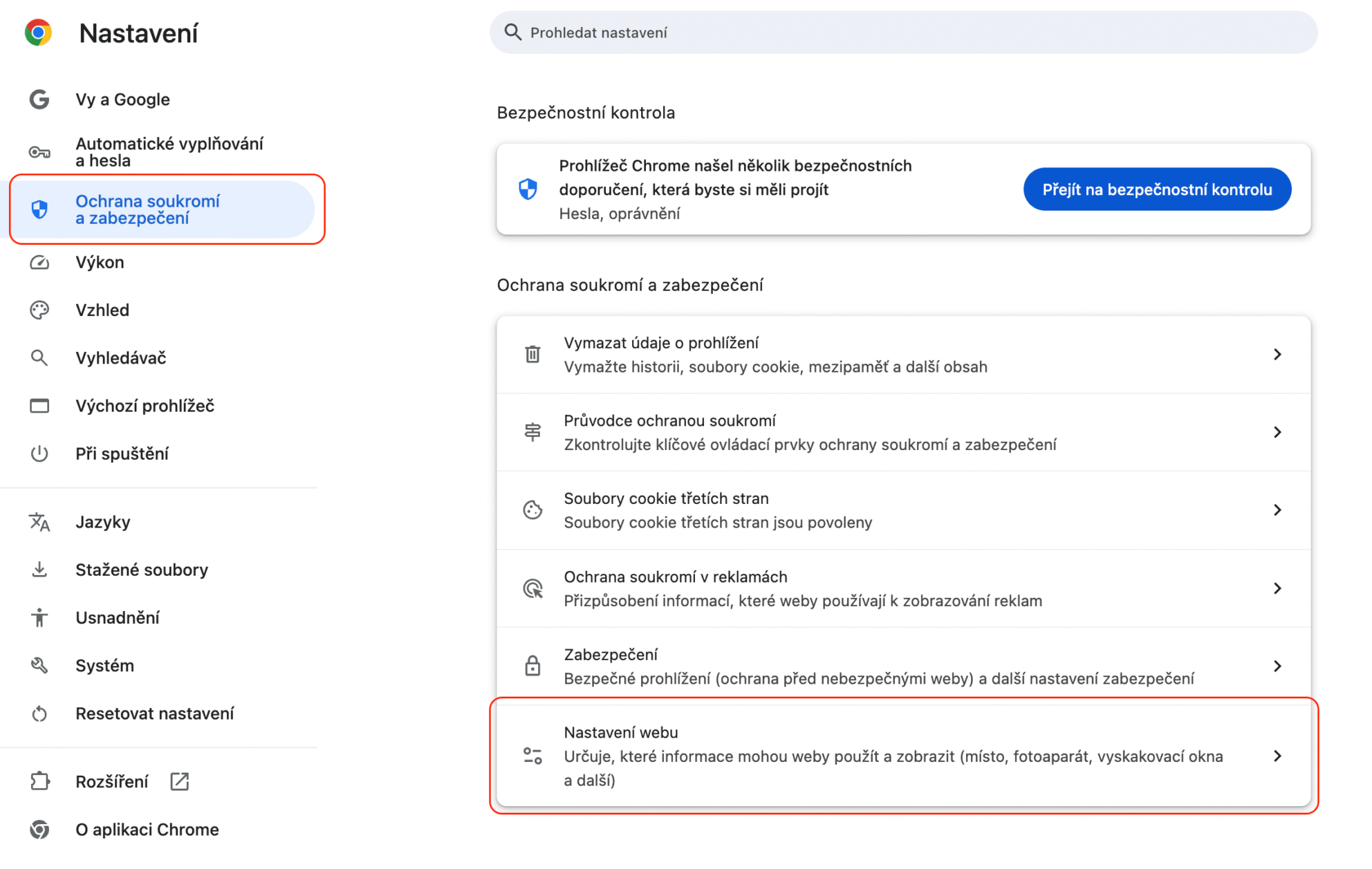Screen dimensions: 1372x869
Task: Open the Zabezpečení row chevron
Action: point(1277,666)
